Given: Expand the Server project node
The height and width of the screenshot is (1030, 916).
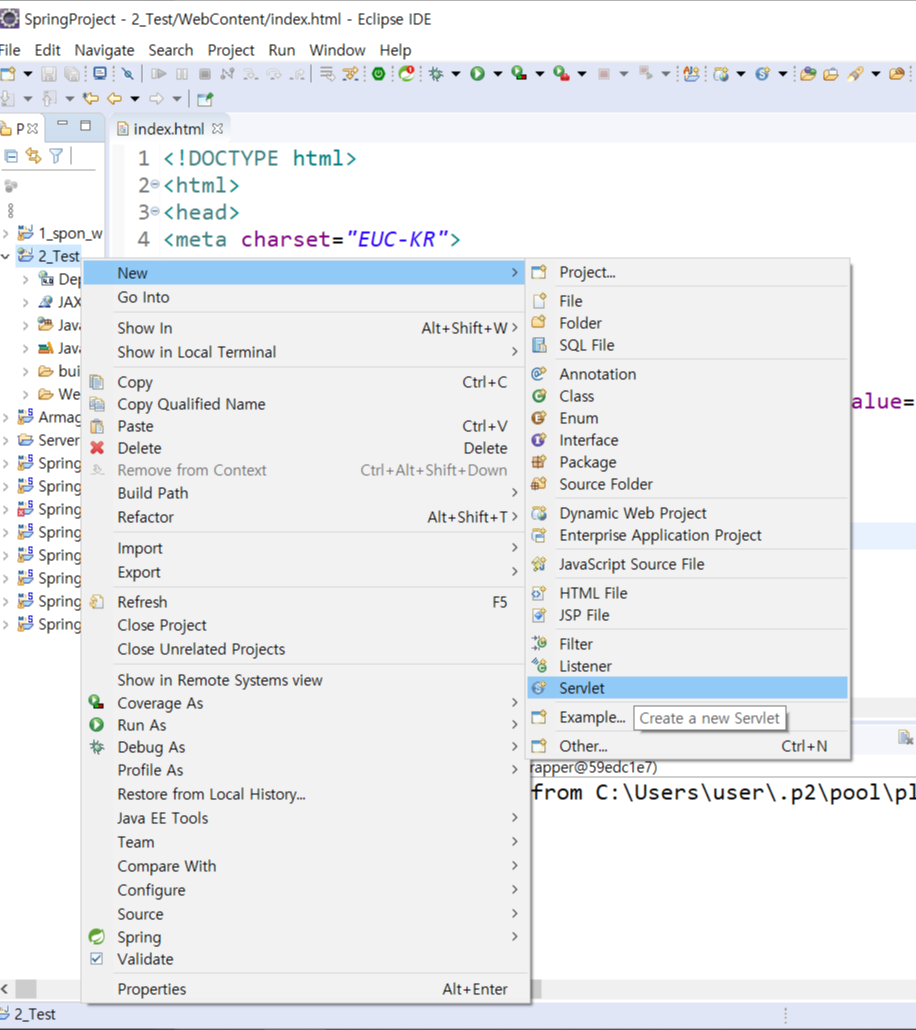Looking at the screenshot, I should click(x=6, y=440).
